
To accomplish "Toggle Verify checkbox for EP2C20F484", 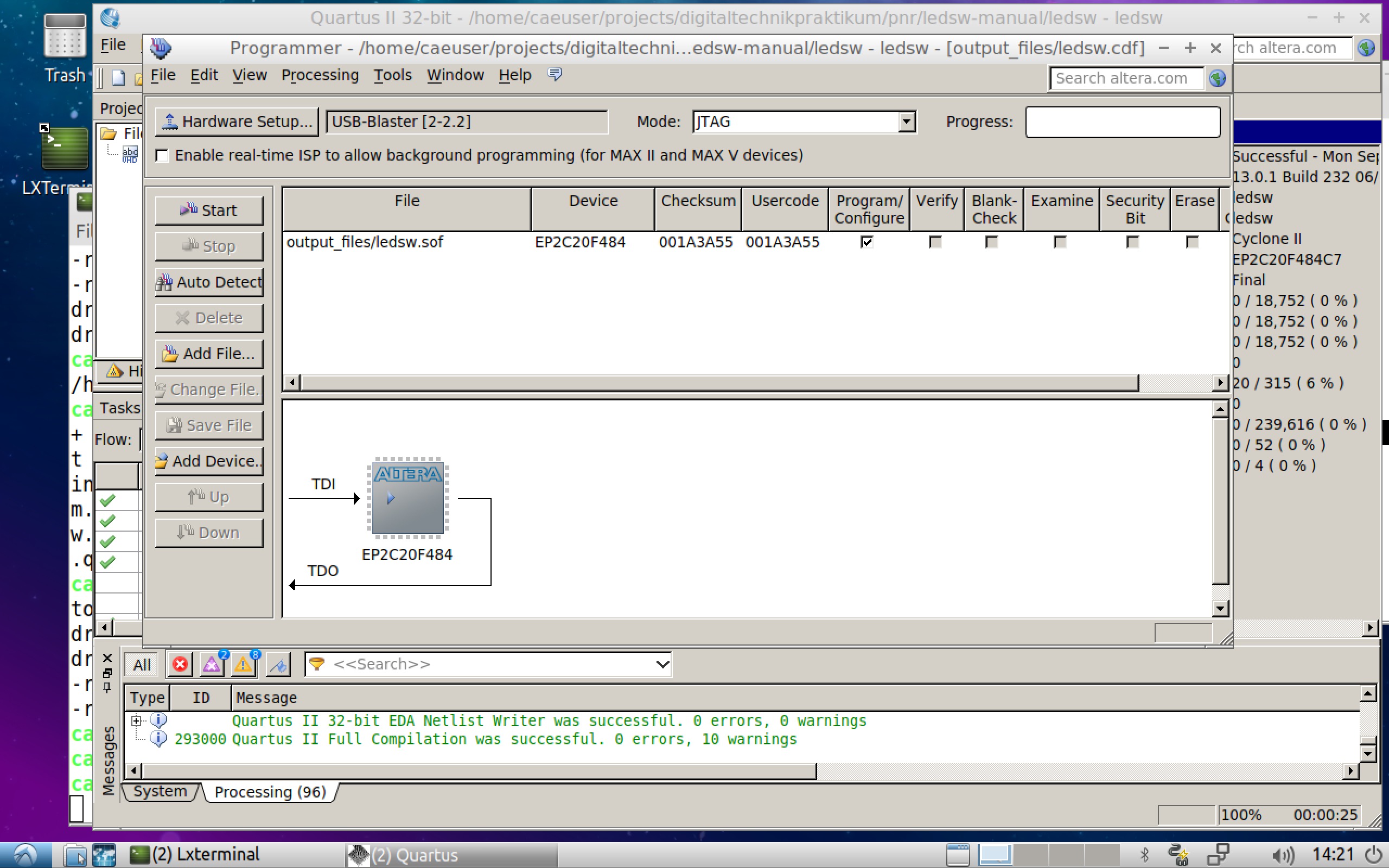I will (935, 242).
